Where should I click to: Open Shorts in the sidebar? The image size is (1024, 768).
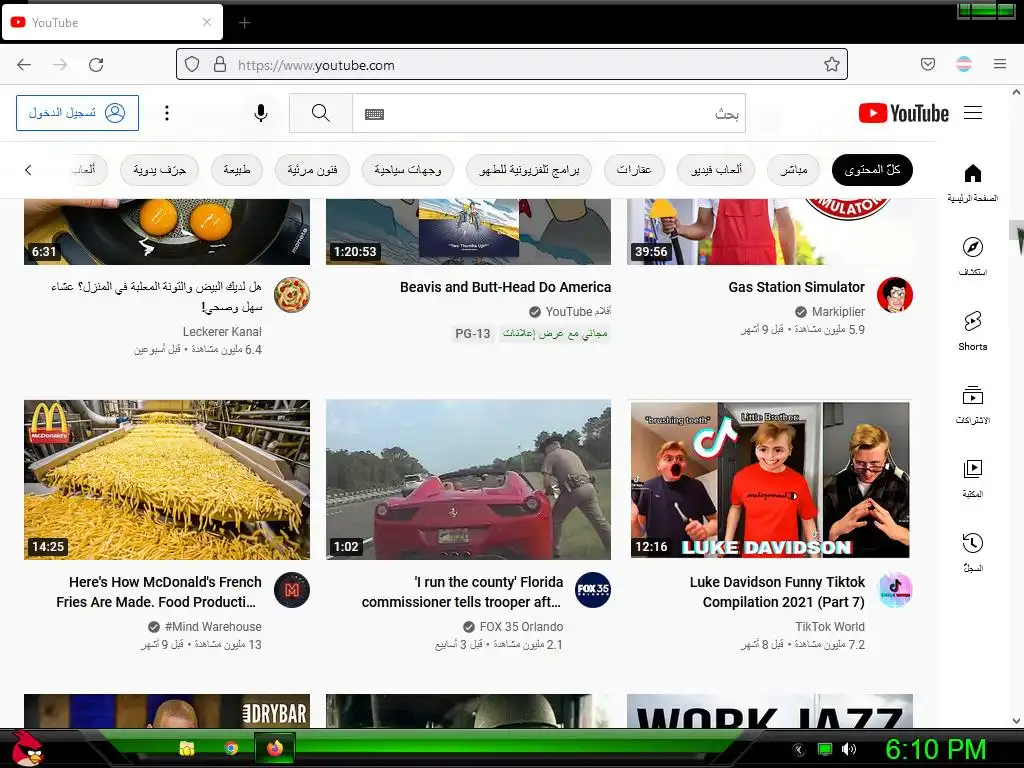(972, 330)
